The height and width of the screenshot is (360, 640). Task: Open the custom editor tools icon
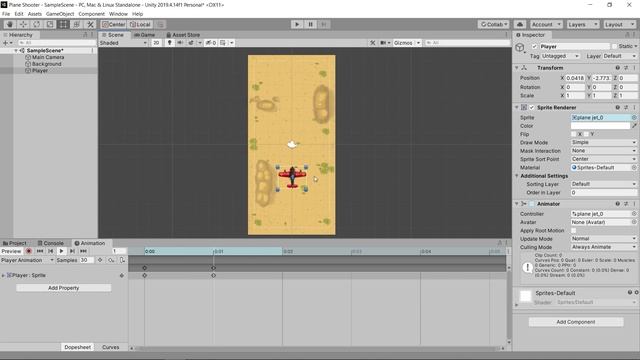click(90, 24)
